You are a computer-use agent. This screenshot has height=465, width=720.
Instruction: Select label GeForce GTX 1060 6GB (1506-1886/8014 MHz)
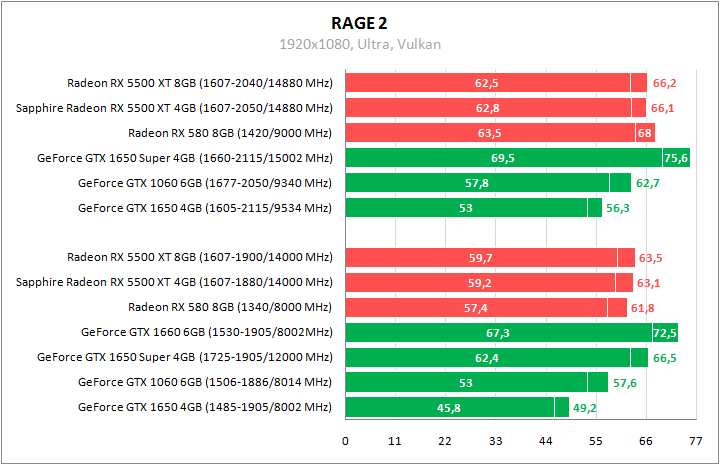[x=205, y=382]
